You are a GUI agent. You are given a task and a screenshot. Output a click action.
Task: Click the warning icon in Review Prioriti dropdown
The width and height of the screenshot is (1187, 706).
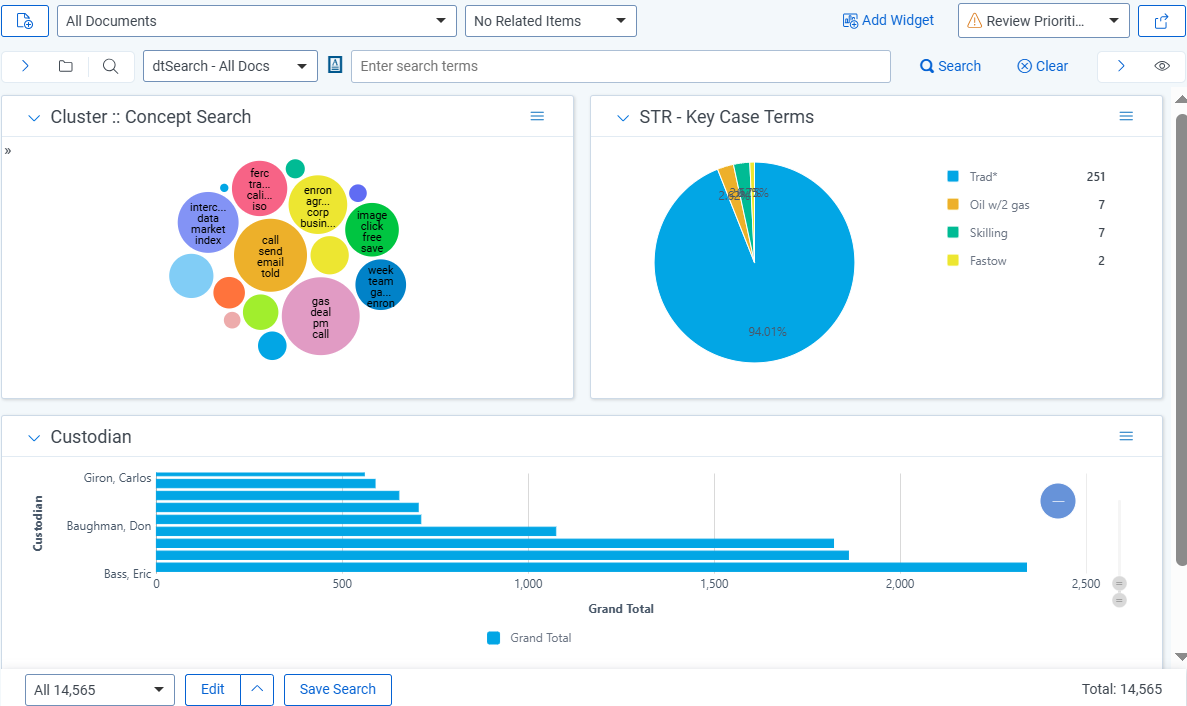975,21
